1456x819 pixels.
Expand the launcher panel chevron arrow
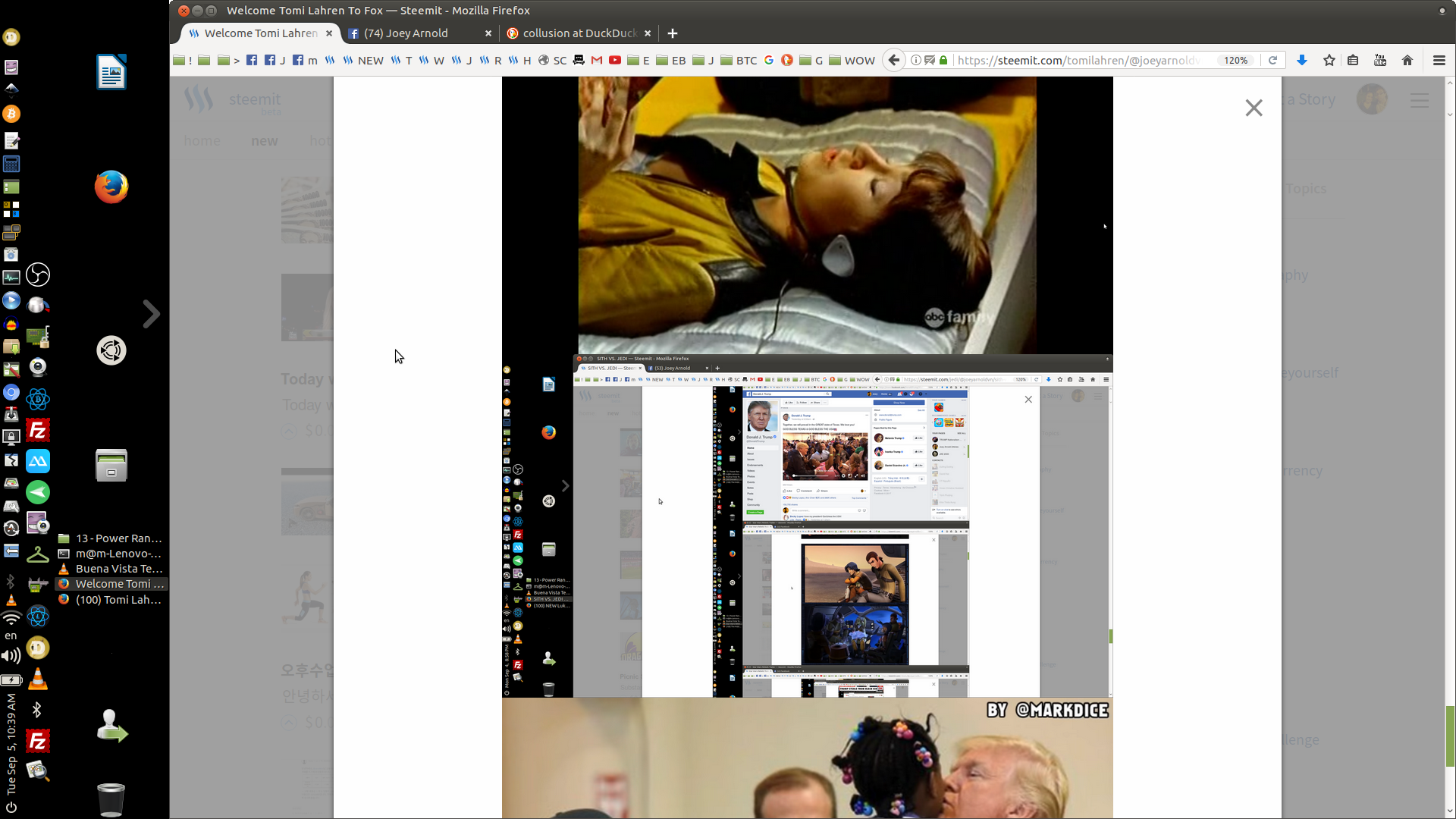point(152,314)
